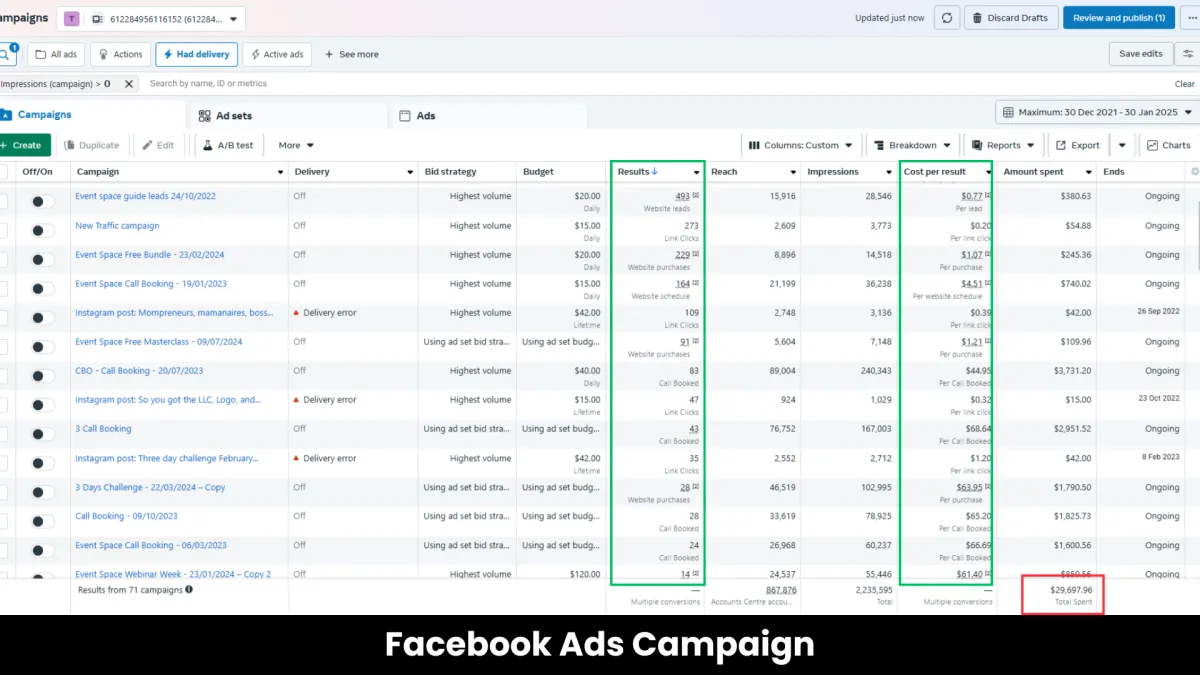
Task: Open the Amount spent column menu arrow
Action: click(1087, 172)
